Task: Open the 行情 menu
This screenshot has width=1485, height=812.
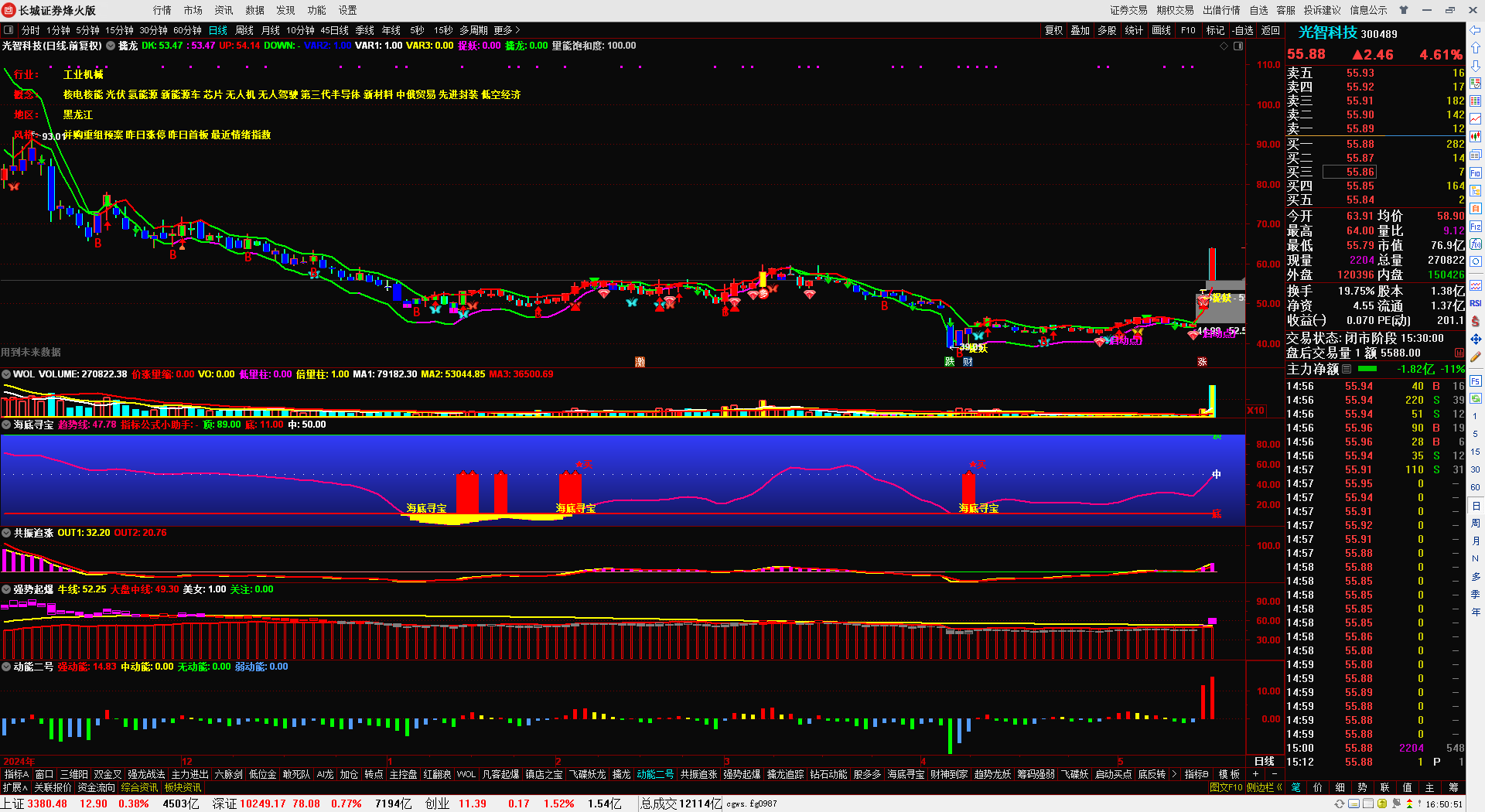Action: (x=162, y=10)
